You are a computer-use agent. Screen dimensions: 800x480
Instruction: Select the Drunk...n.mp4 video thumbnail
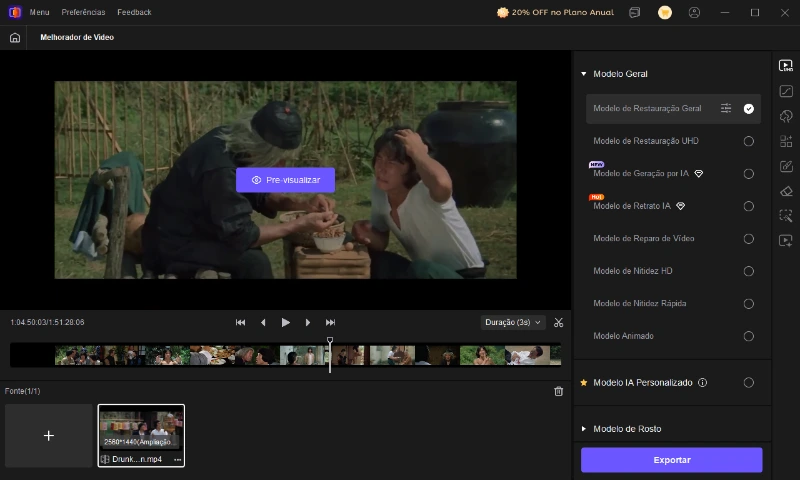141,436
